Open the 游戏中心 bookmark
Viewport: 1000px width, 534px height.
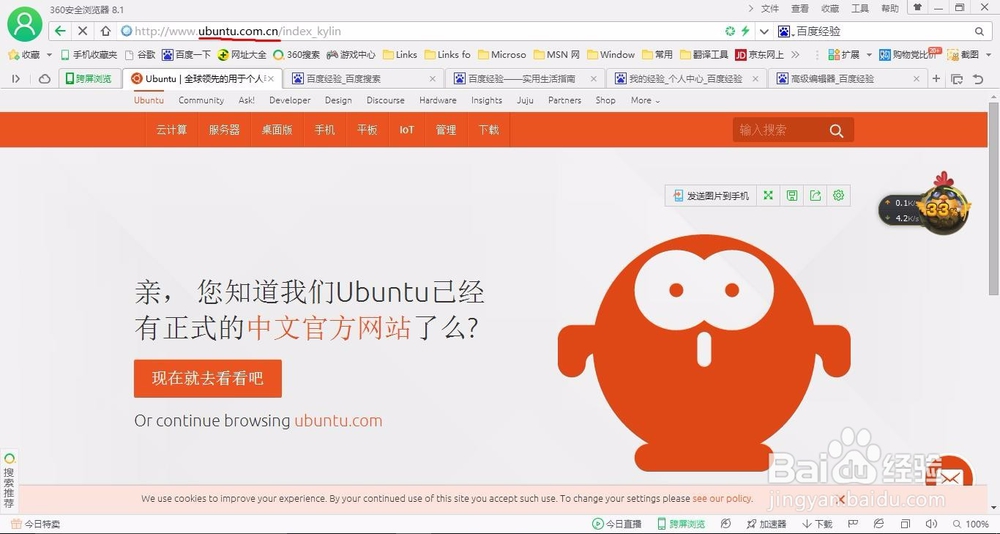pos(351,55)
